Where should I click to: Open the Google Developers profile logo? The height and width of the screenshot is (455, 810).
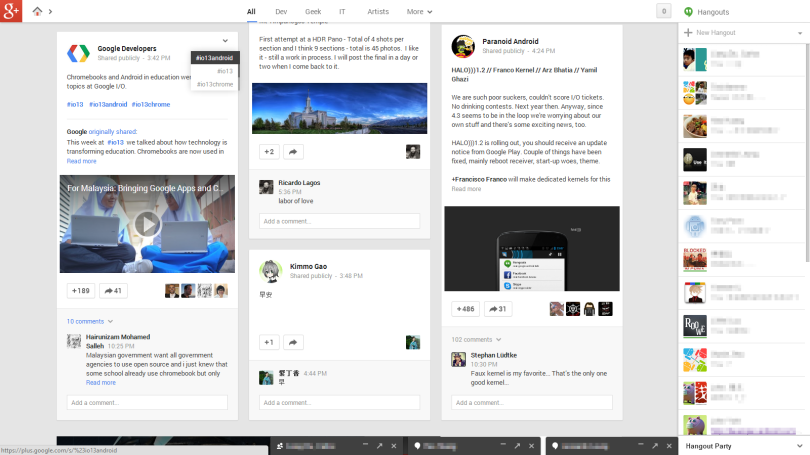pos(79,53)
